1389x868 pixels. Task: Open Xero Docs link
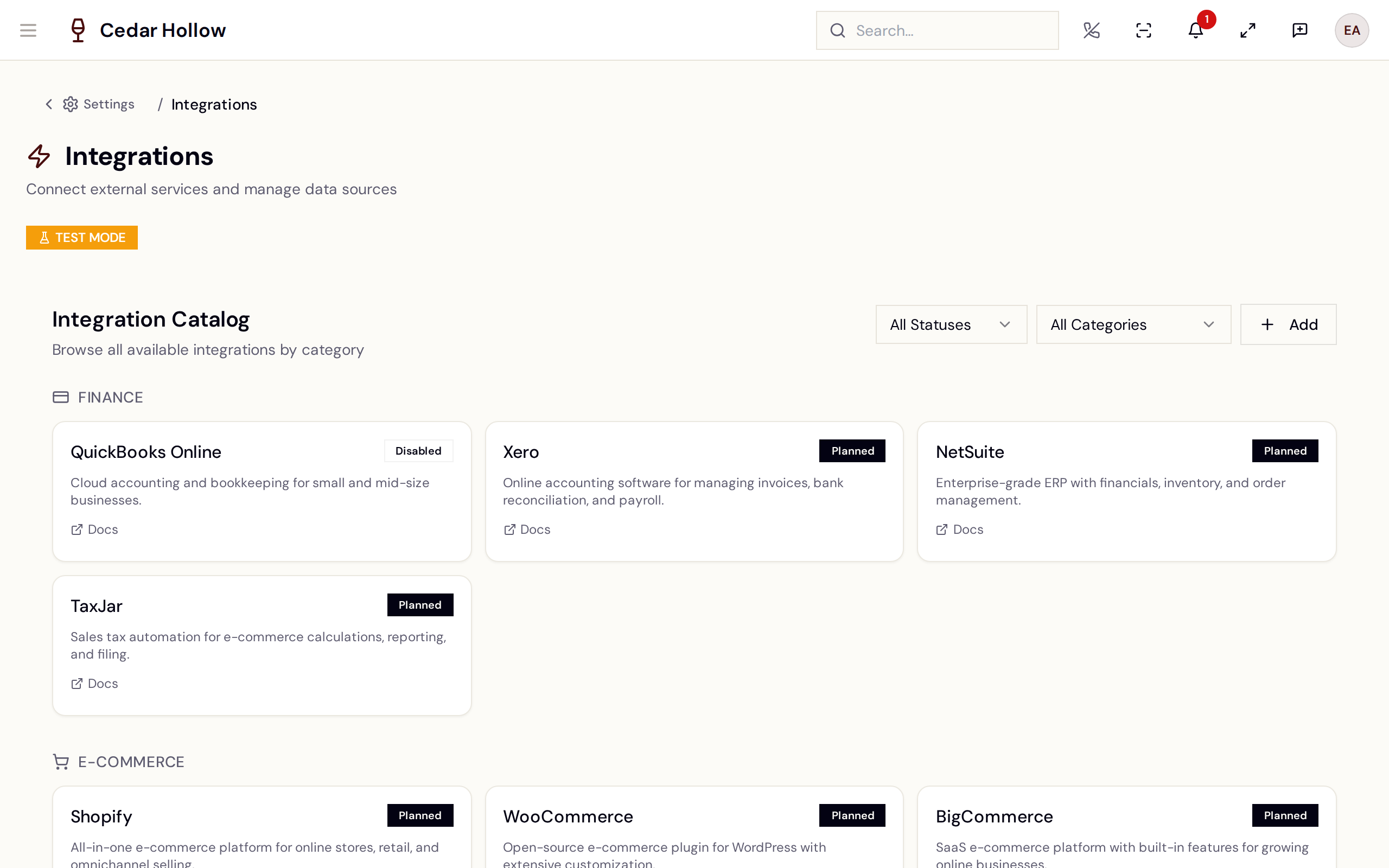tap(527, 529)
